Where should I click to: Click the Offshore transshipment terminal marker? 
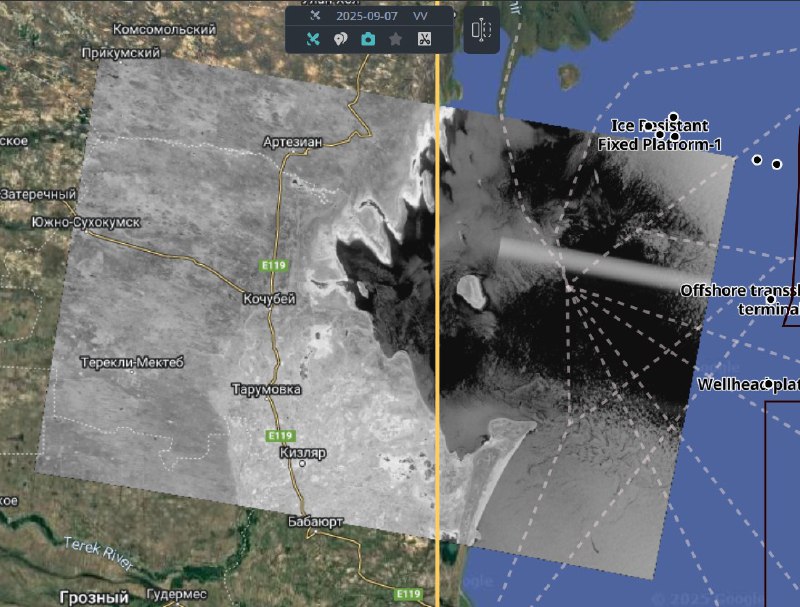(770, 299)
